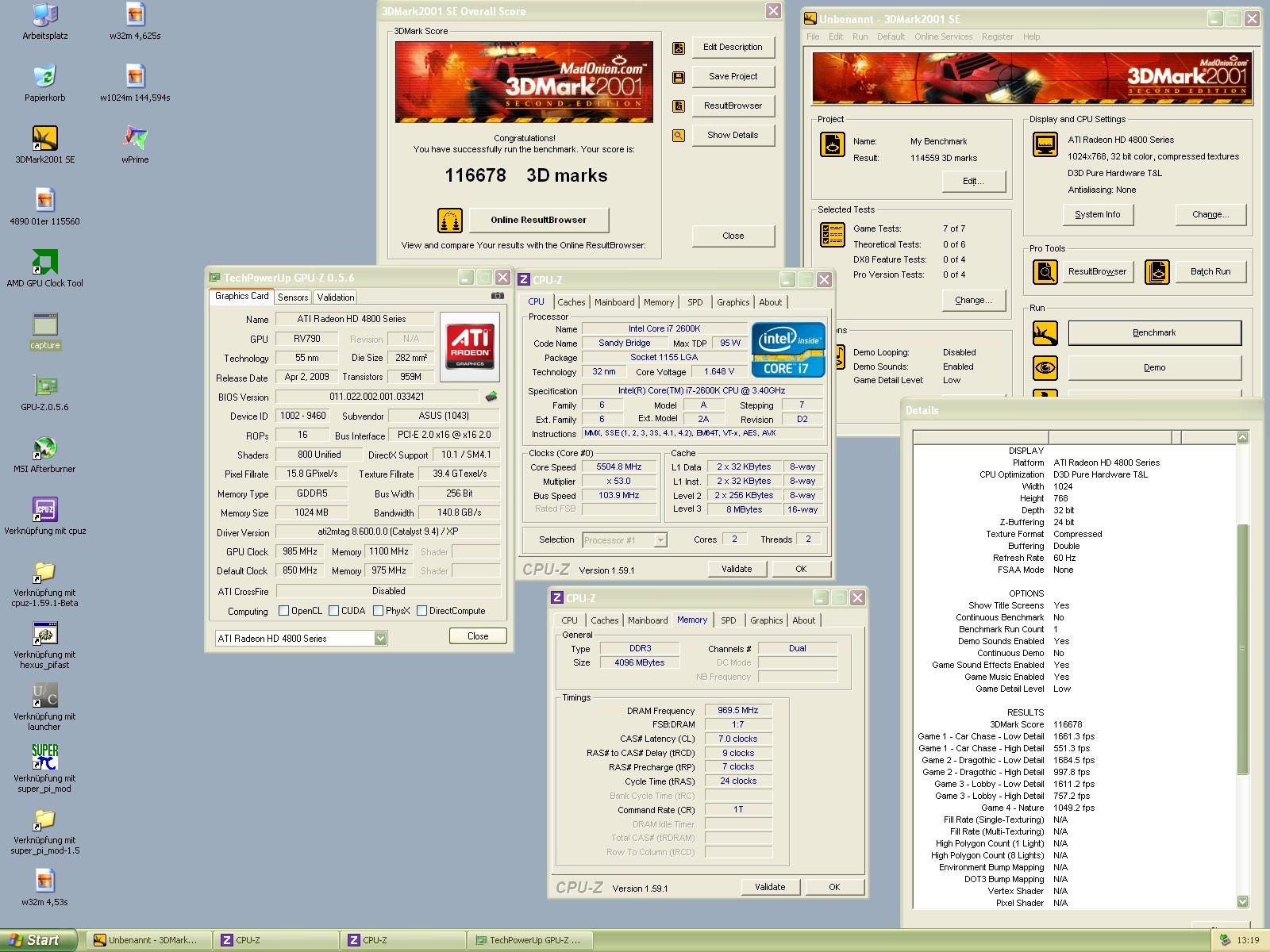Switch to TechPowerUp GPU-Z taskbar item
Screen dimensions: 1270x952
click(x=529, y=940)
